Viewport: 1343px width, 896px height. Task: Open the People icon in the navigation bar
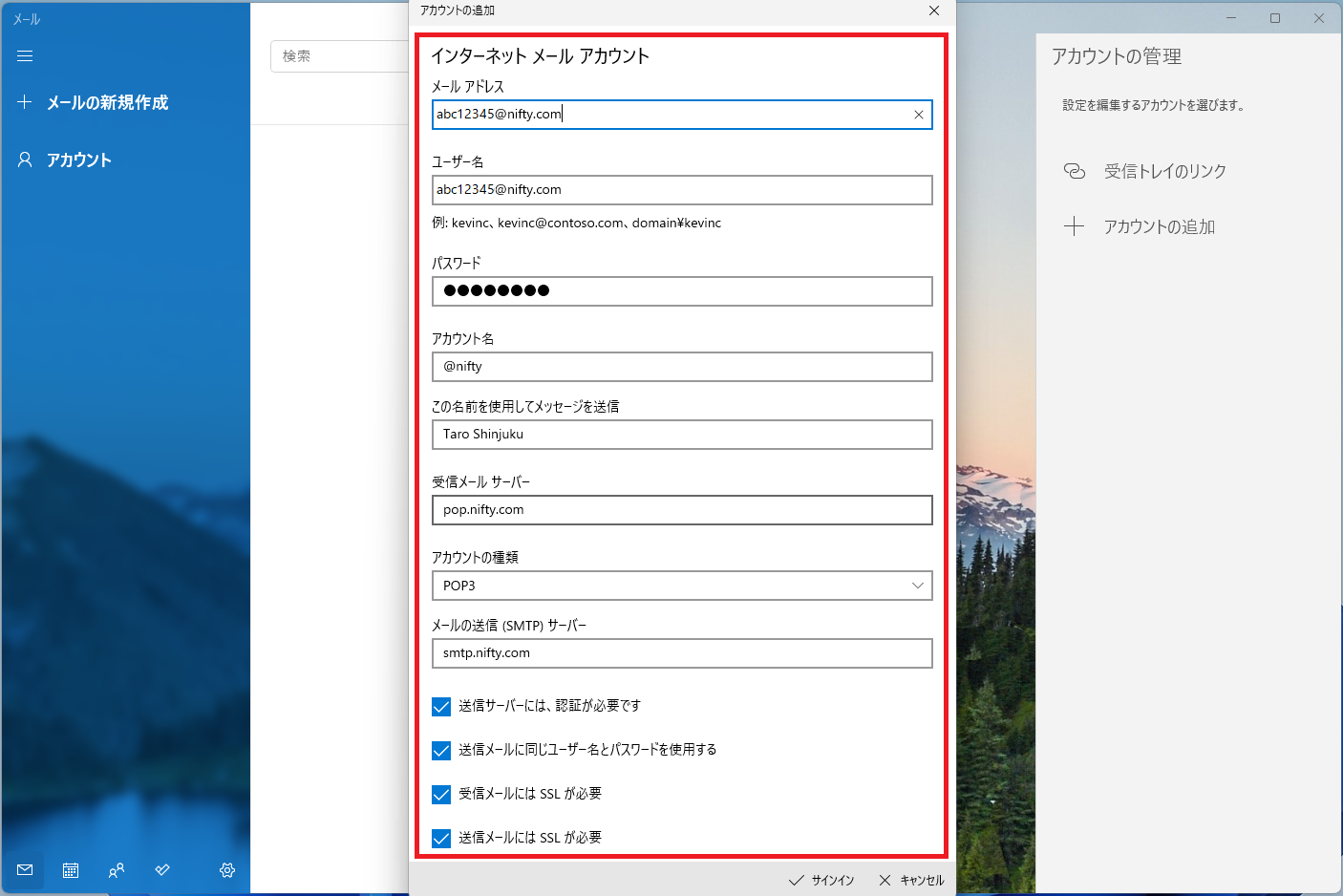pos(116,870)
